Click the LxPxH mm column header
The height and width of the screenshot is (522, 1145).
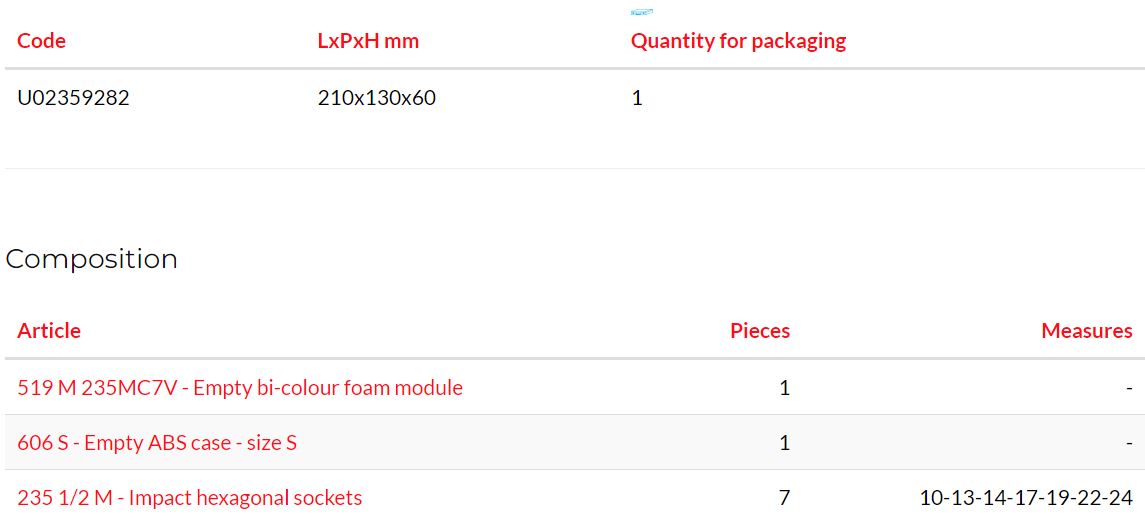pyautogui.click(x=368, y=40)
